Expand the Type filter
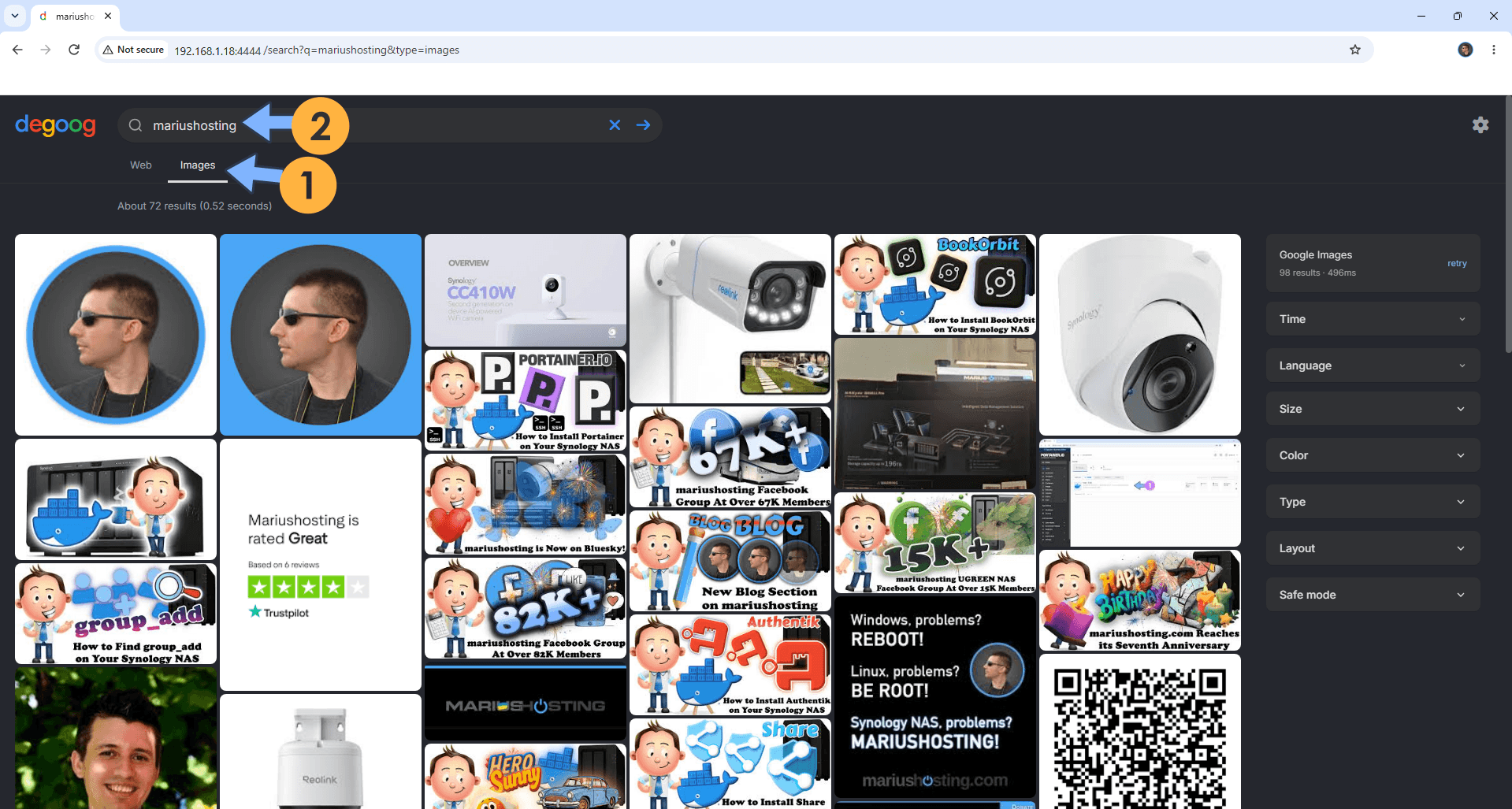This screenshot has height=809, width=1512. pyautogui.click(x=1373, y=502)
